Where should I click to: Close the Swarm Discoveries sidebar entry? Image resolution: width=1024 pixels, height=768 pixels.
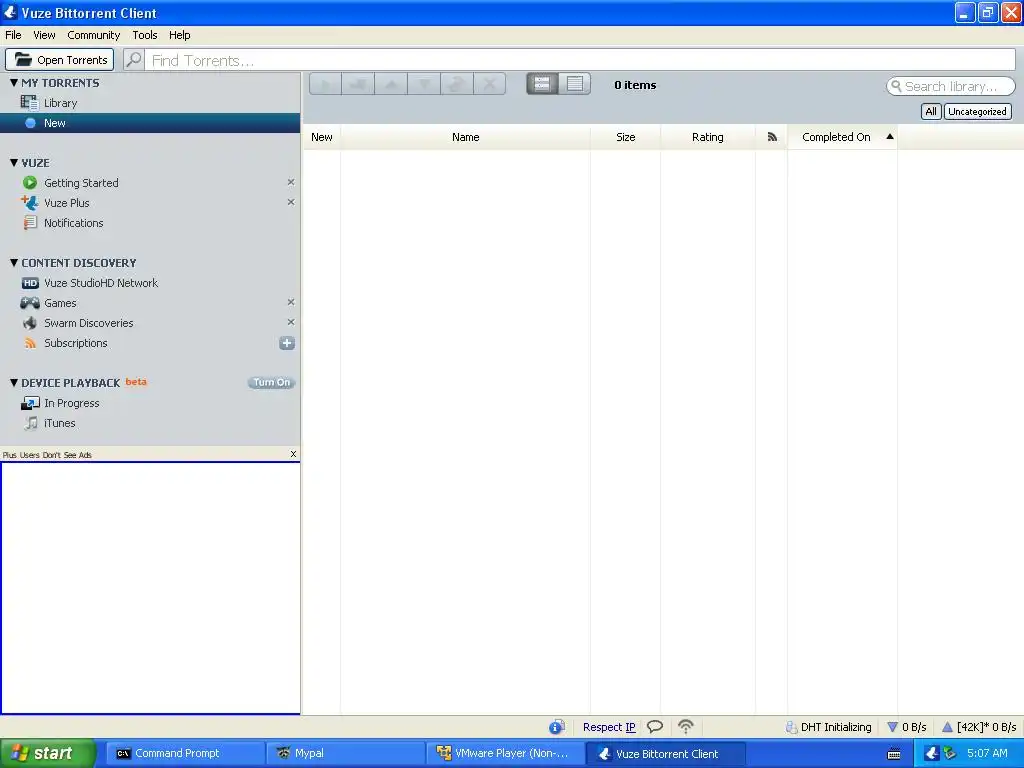291,323
